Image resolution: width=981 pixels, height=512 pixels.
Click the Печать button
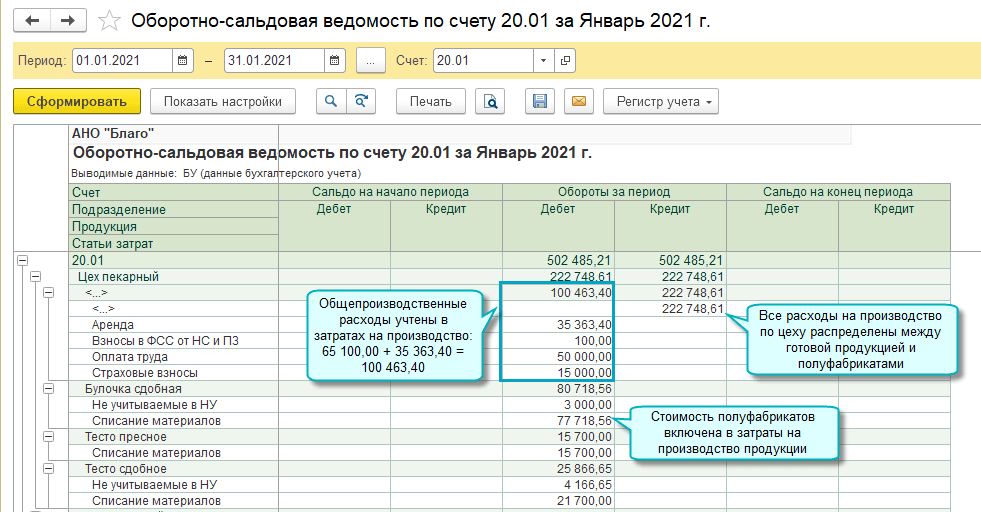(430, 101)
